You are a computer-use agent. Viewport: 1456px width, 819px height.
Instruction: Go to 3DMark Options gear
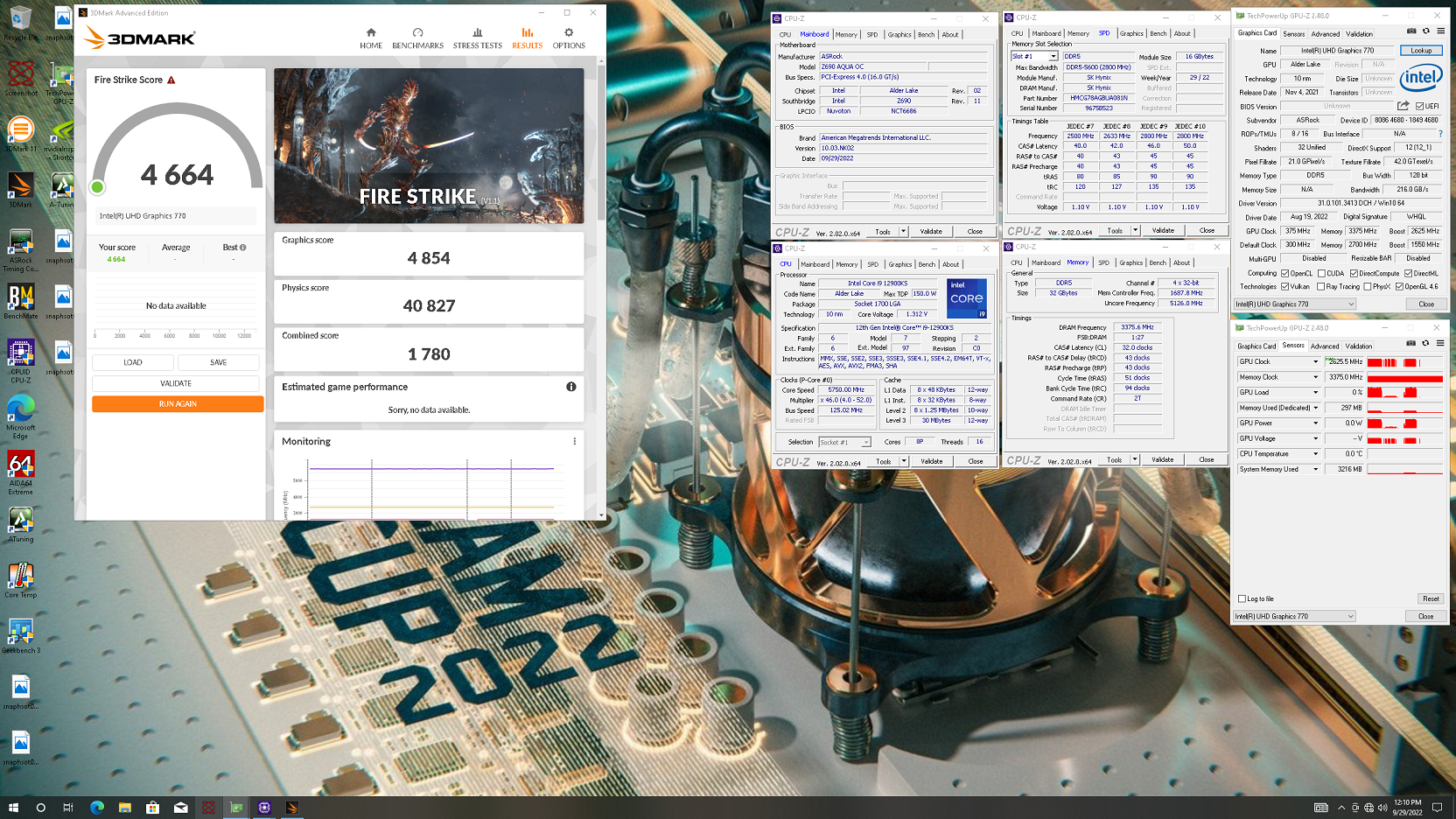coord(569,32)
